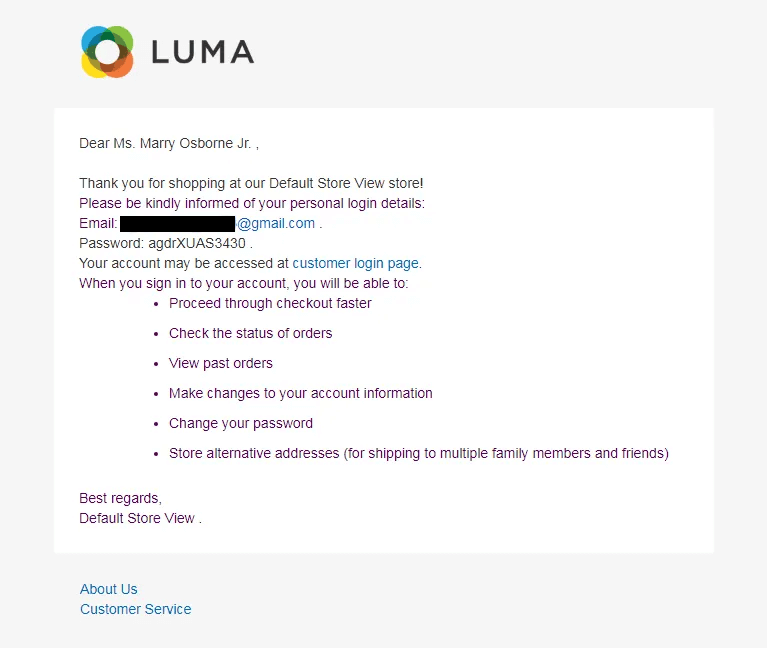The width and height of the screenshot is (767, 648).
Task: Select the View past orders bullet
Action: tap(221, 363)
